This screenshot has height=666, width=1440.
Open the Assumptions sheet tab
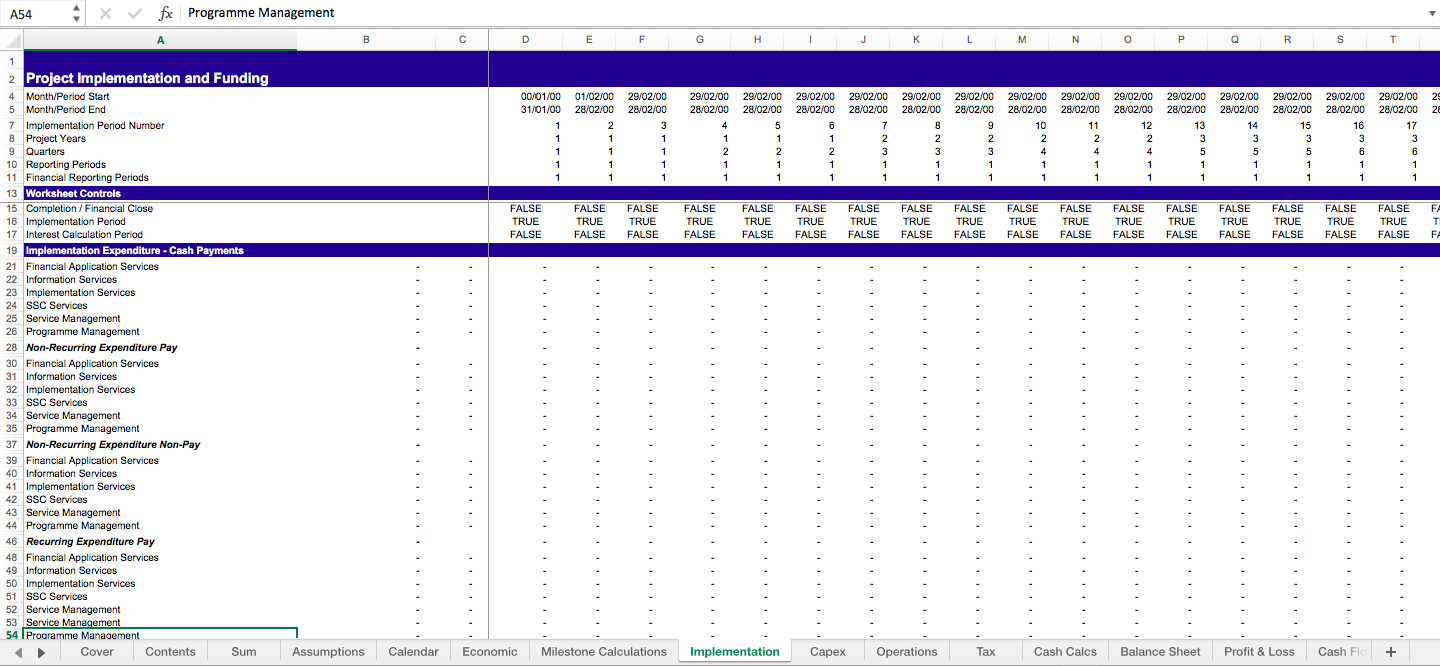(328, 652)
